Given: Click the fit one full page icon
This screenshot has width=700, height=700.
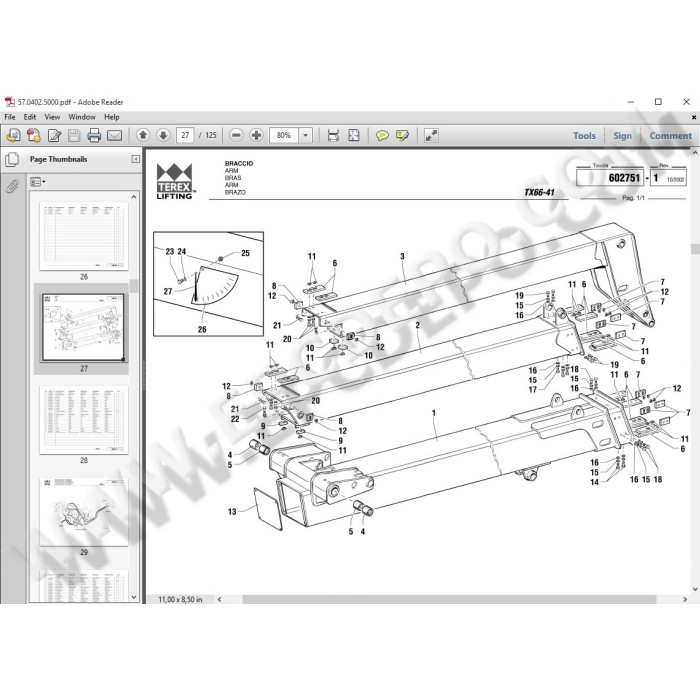Looking at the screenshot, I should tap(354, 135).
